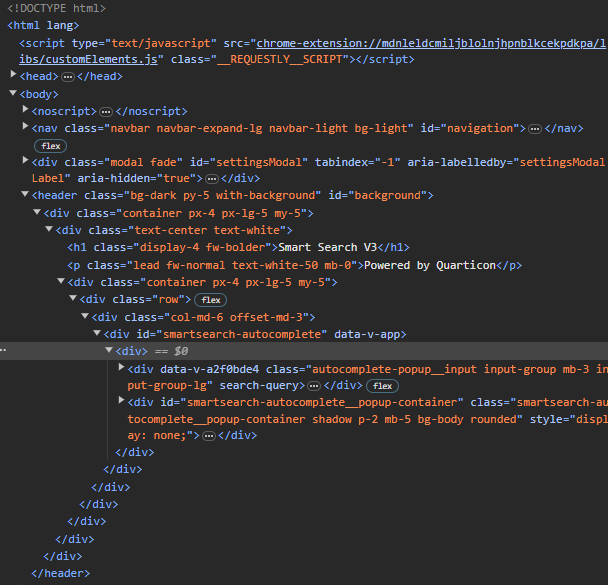Image resolution: width=608 pixels, height=585 pixels.
Task: Click the id value "navigation"
Action: (x=480, y=128)
